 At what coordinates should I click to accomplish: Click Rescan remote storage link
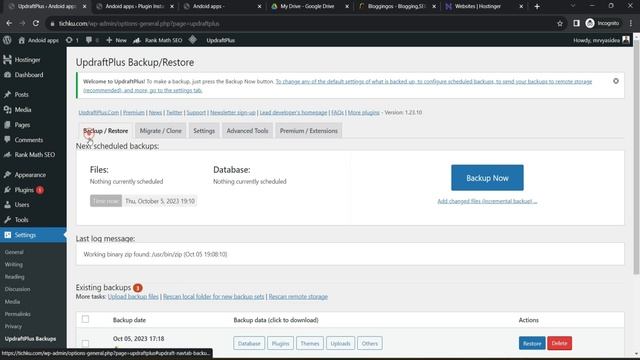pyautogui.click(x=298, y=297)
